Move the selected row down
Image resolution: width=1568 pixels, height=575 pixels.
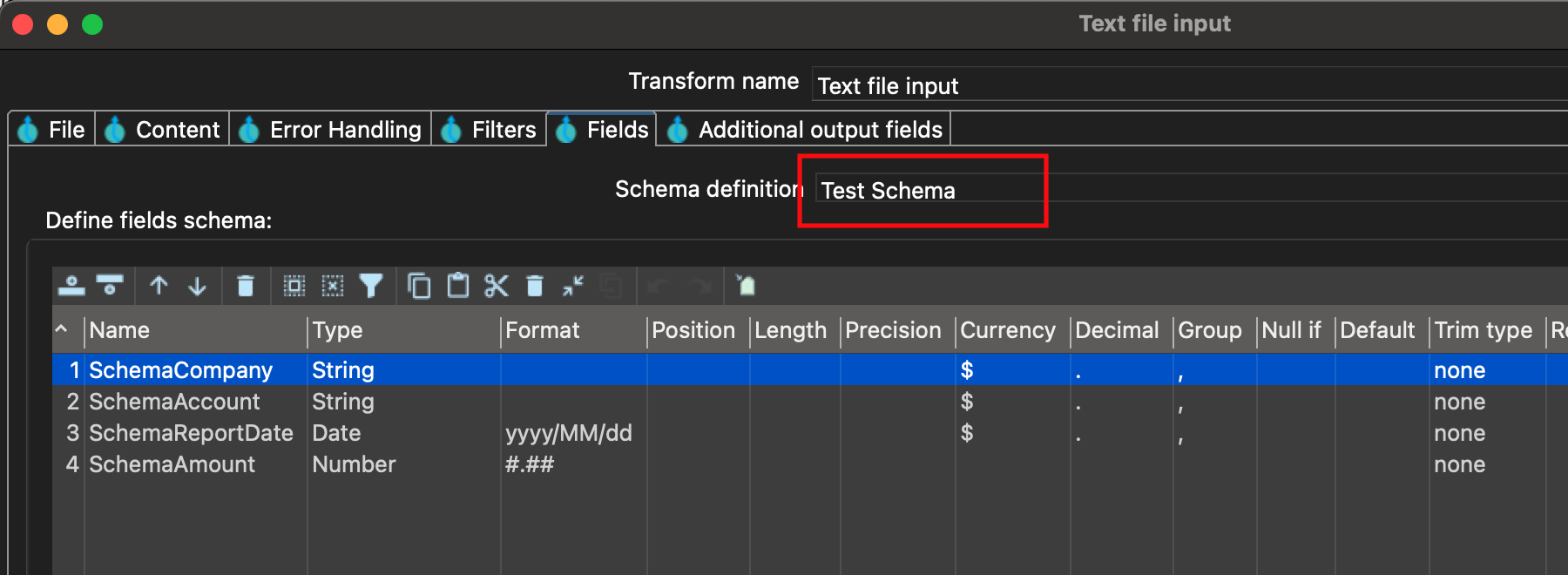point(198,286)
